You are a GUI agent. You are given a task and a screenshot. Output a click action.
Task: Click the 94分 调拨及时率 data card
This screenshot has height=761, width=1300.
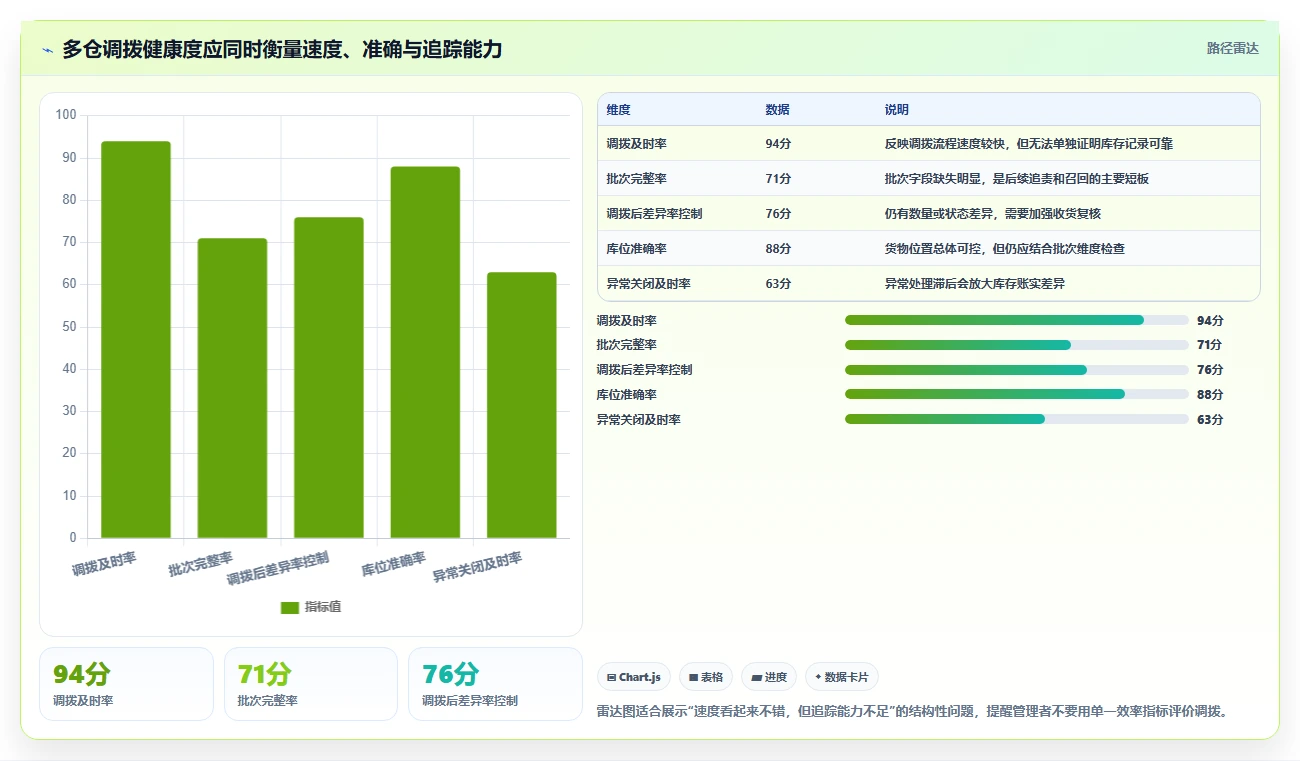pyautogui.click(x=126, y=684)
